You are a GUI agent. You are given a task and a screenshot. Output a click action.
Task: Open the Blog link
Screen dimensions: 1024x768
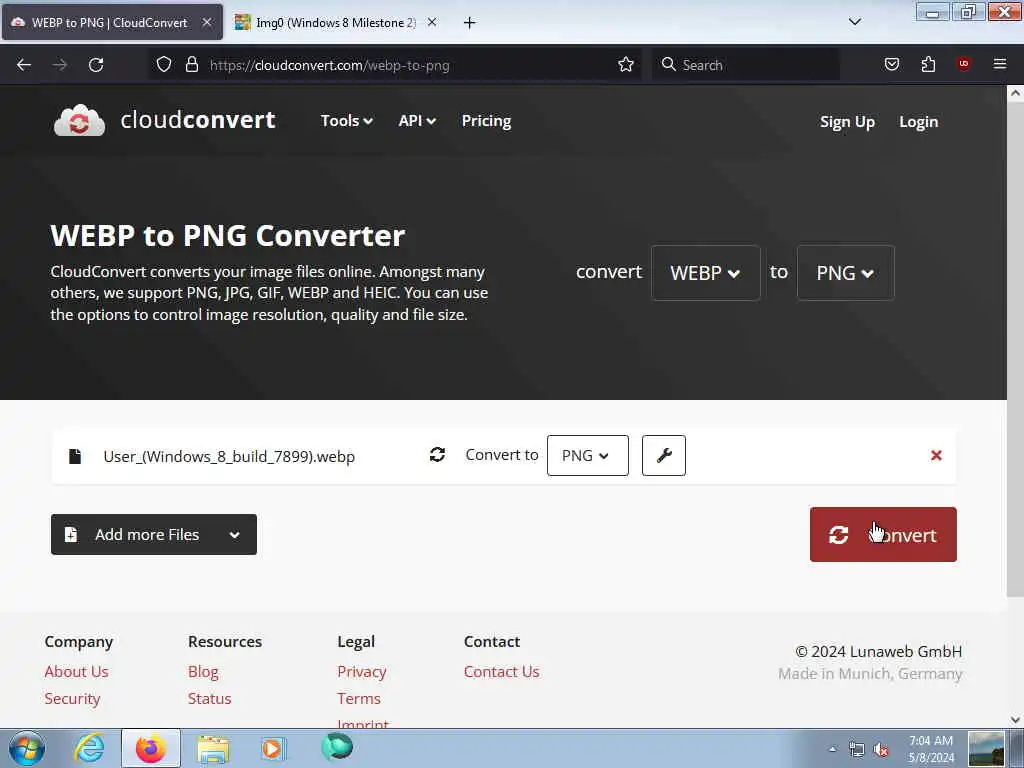[x=203, y=671]
